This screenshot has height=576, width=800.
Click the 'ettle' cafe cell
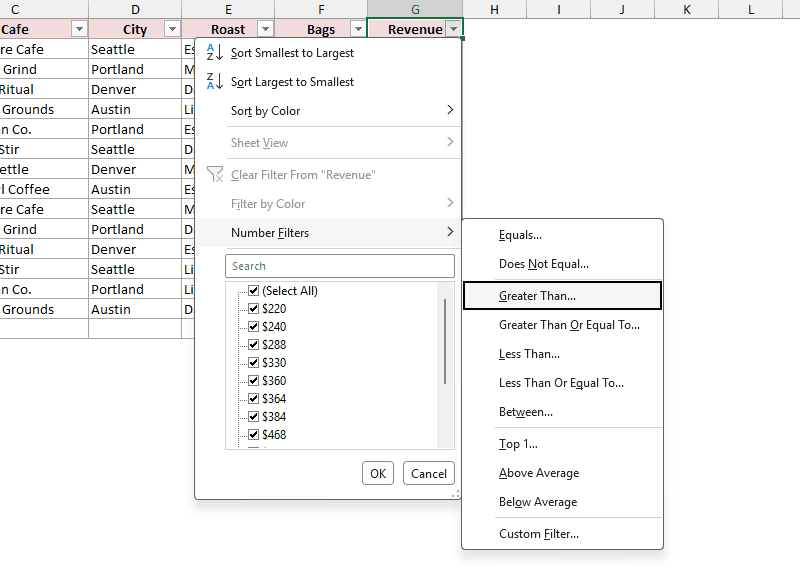click(x=44, y=169)
